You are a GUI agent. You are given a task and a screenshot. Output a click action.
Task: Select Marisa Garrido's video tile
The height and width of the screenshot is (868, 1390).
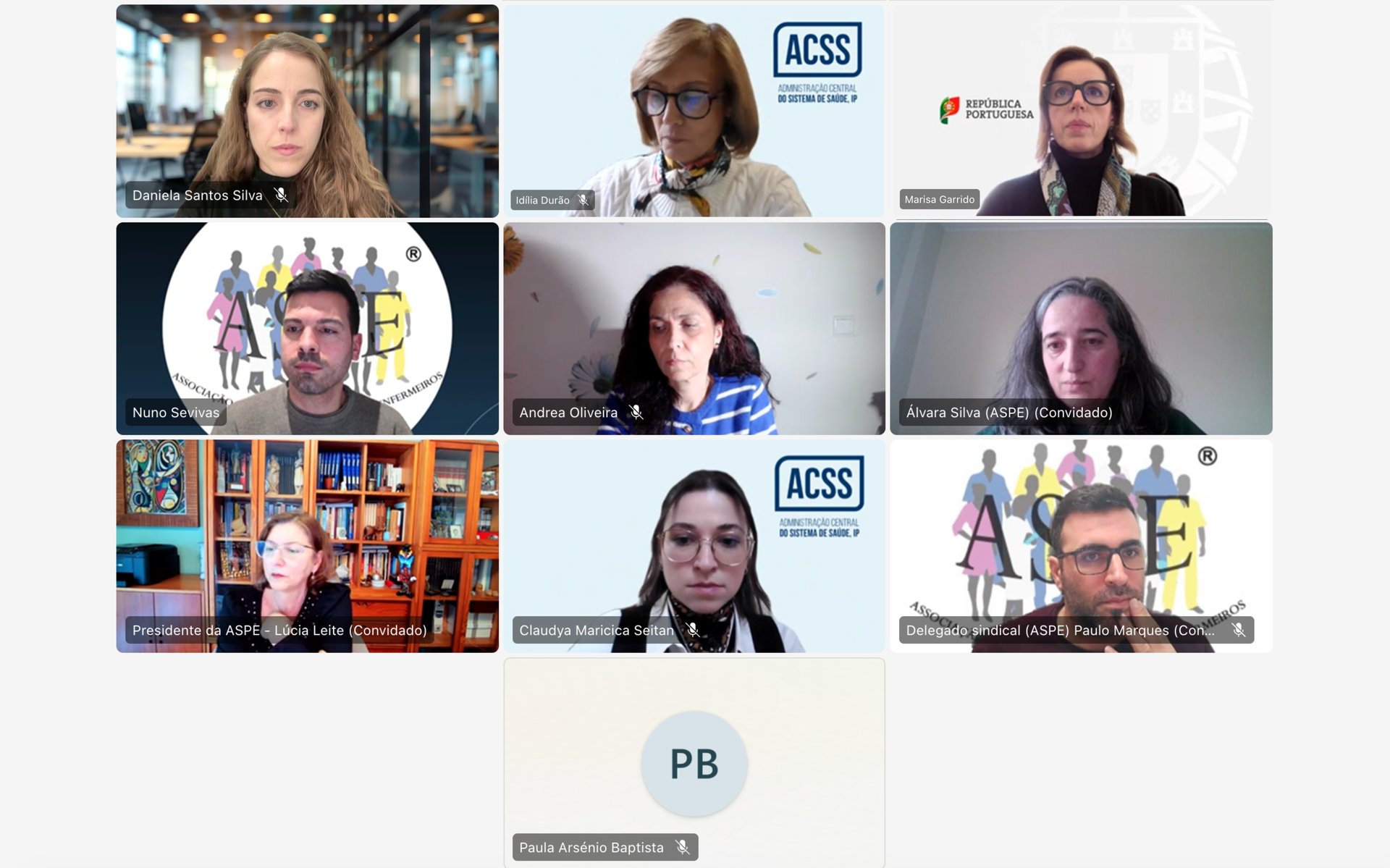(x=1081, y=111)
